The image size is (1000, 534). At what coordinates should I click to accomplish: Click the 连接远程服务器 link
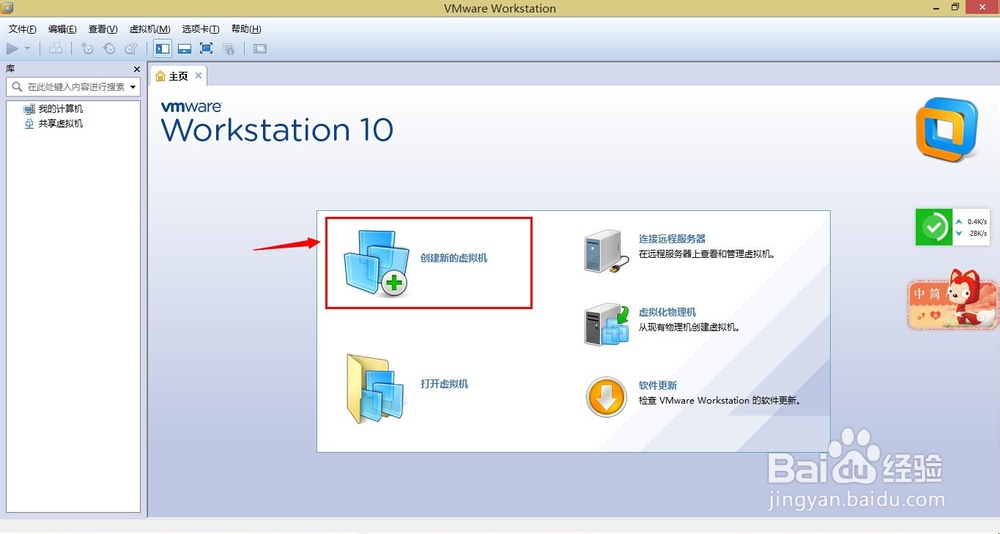click(x=672, y=239)
